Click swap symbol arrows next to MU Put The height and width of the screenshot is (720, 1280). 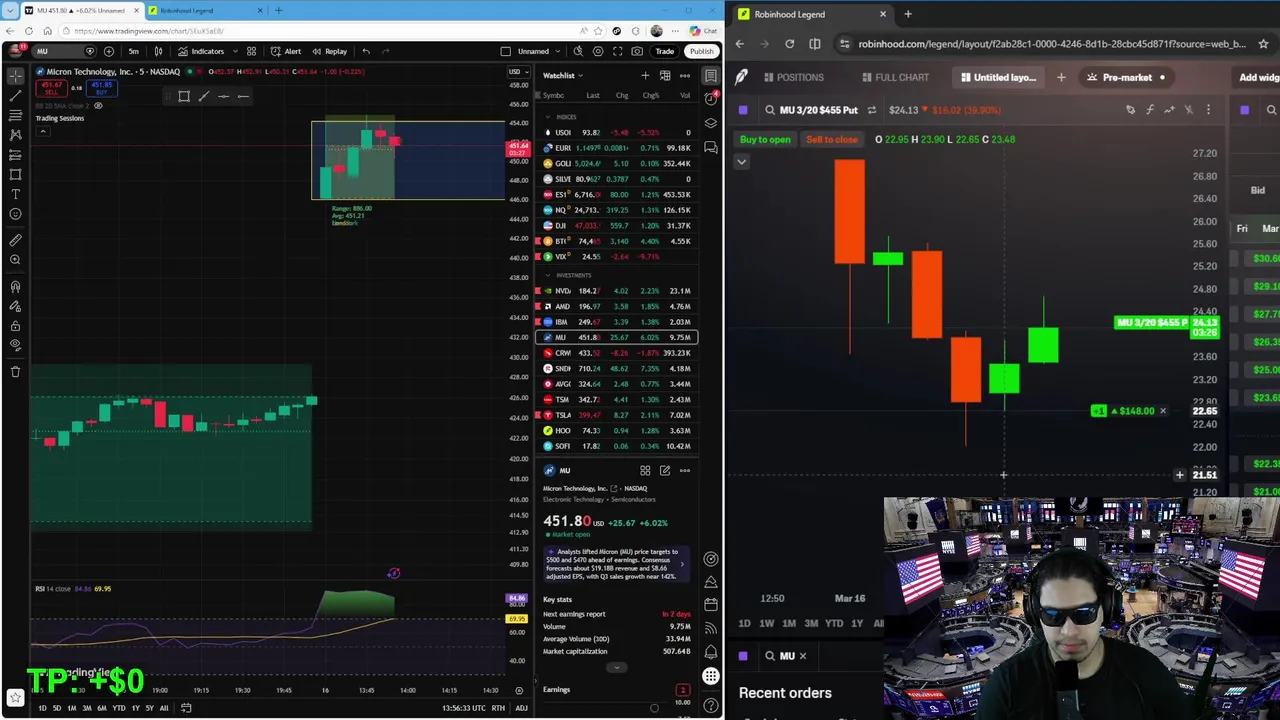coord(871,110)
